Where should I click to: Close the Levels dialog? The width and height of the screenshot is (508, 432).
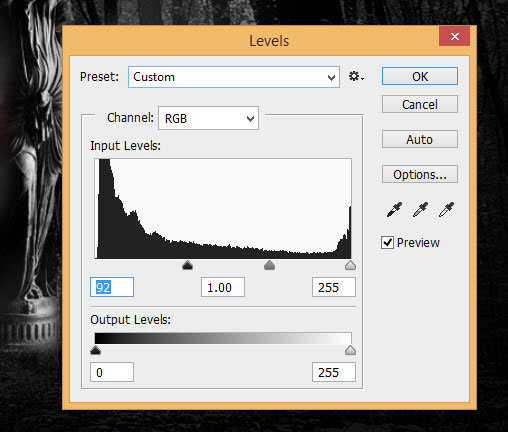pyautogui.click(x=455, y=36)
